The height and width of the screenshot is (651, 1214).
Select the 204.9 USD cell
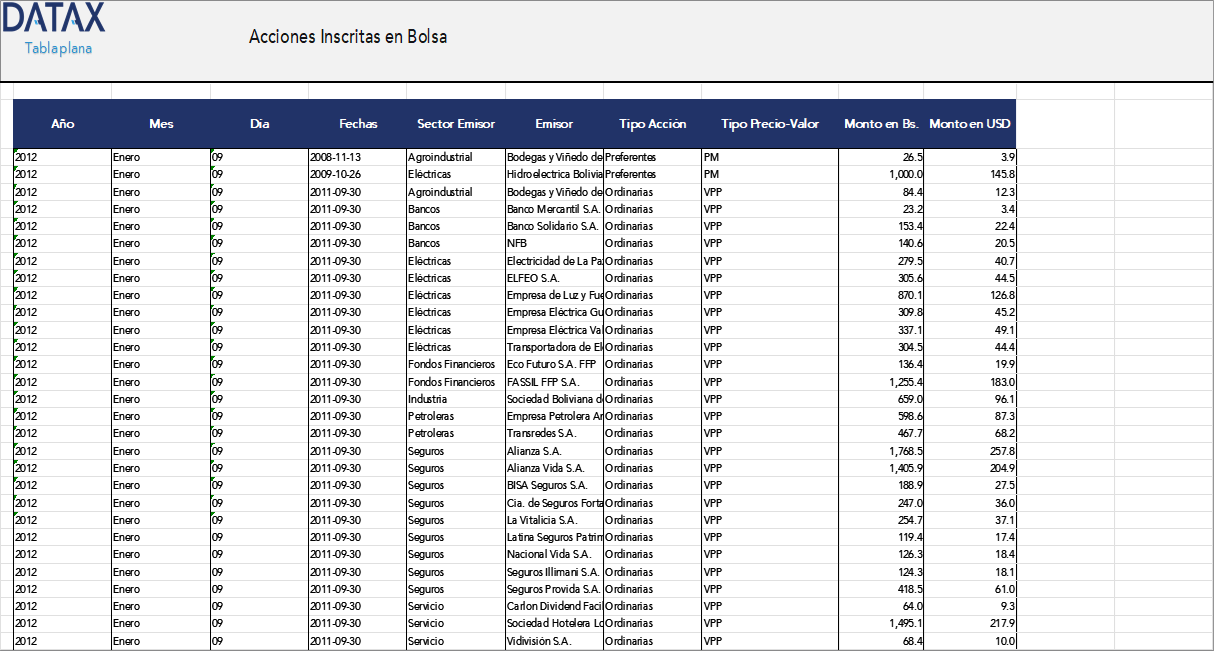click(970, 468)
